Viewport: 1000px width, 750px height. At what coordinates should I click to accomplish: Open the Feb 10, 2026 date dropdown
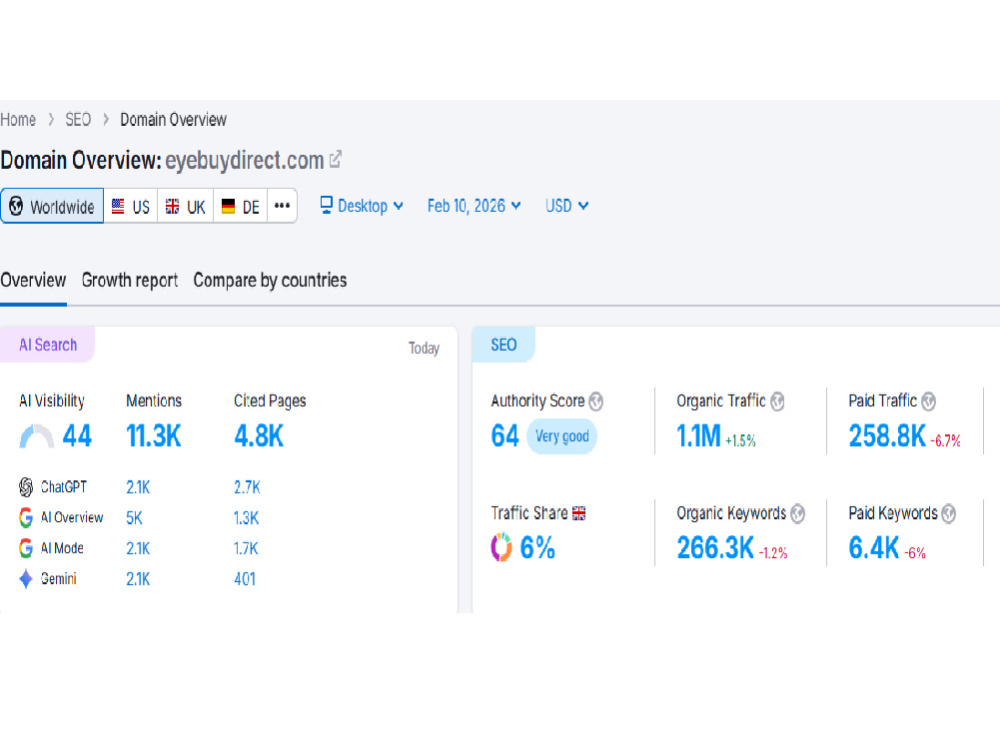coord(474,206)
